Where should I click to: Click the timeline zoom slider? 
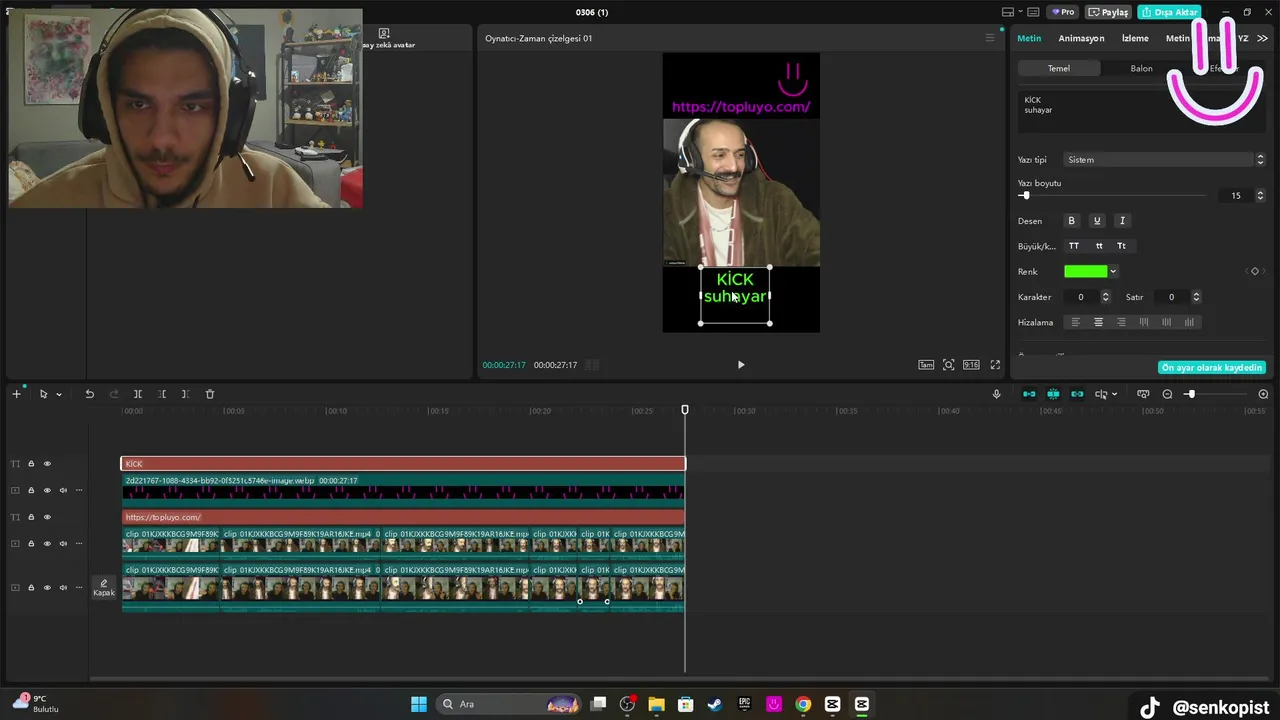click(1214, 394)
